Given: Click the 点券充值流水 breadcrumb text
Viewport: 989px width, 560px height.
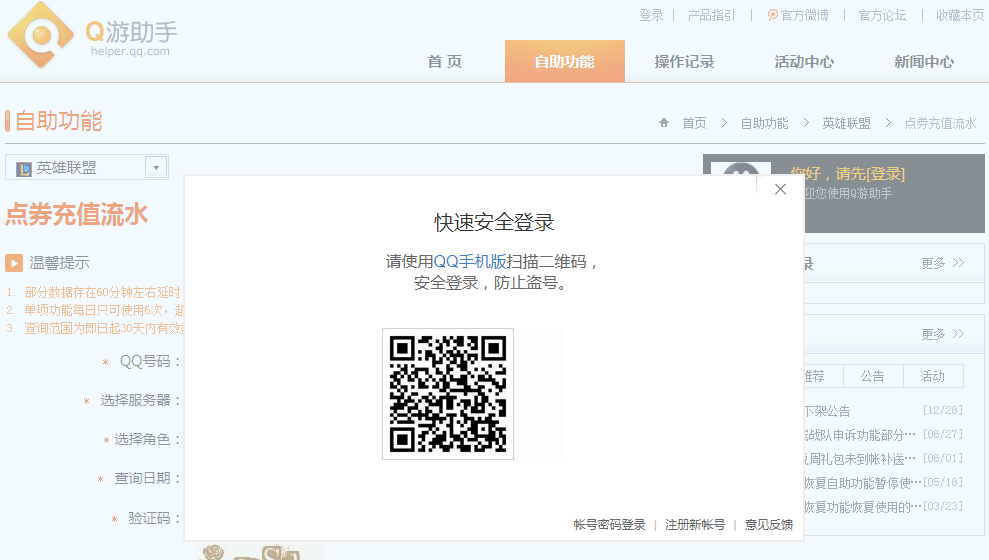Looking at the screenshot, I should (940, 123).
